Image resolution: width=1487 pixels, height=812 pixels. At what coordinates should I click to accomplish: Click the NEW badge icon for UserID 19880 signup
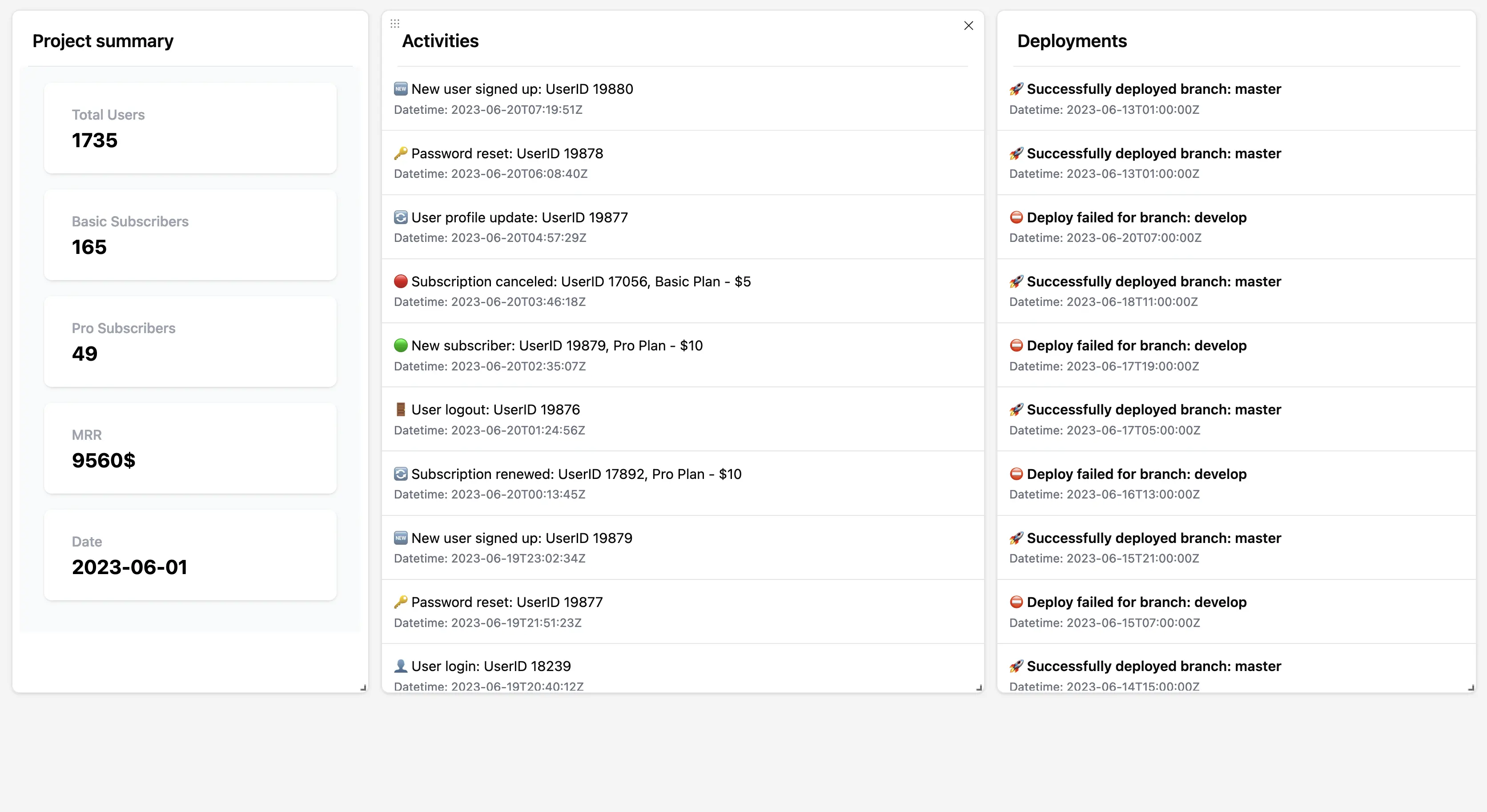[401, 88]
